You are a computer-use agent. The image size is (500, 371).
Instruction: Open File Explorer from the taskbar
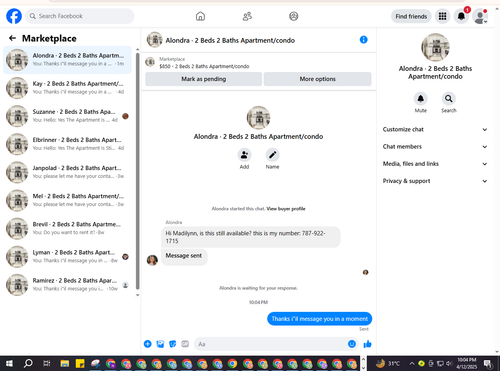(x=65, y=363)
